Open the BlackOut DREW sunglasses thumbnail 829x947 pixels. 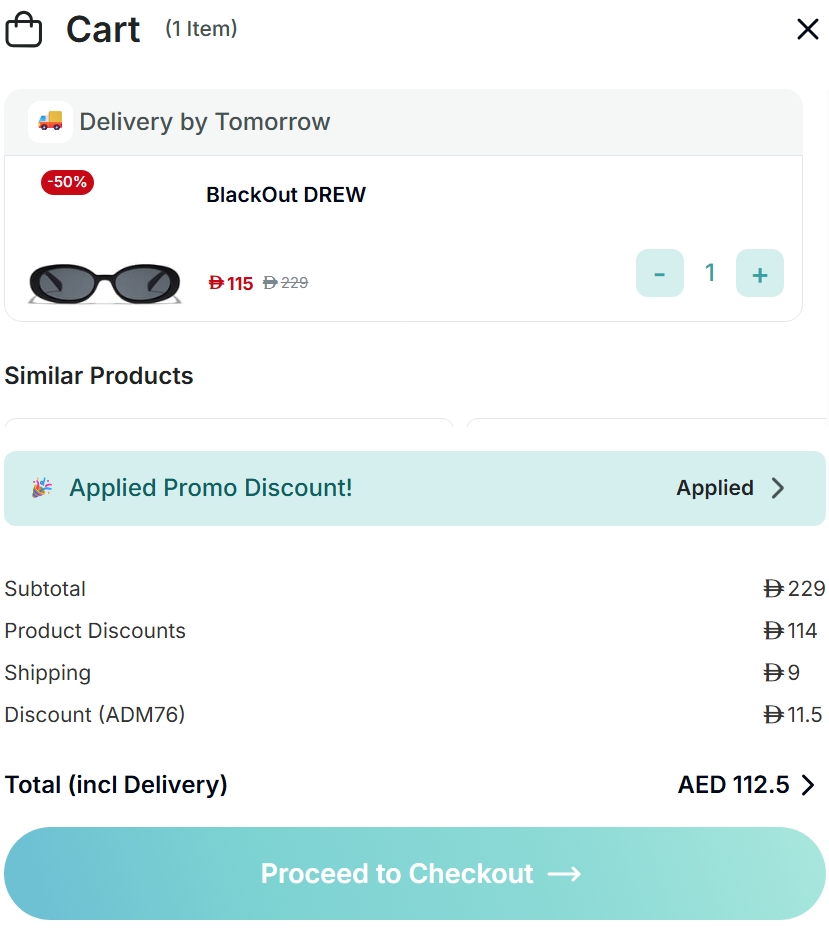point(104,282)
